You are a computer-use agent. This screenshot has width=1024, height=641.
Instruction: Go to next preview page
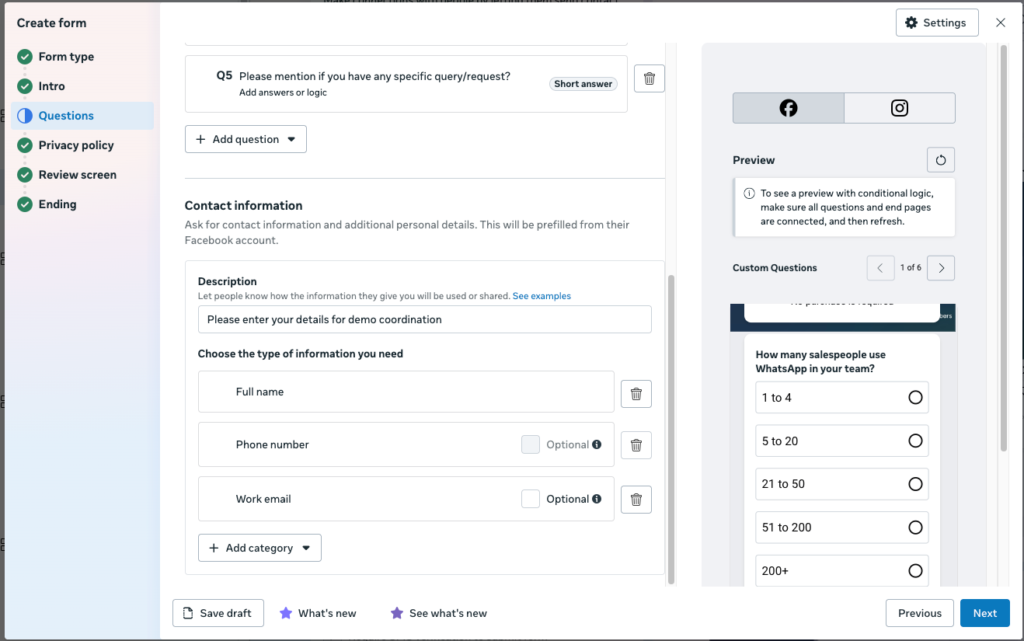(941, 268)
